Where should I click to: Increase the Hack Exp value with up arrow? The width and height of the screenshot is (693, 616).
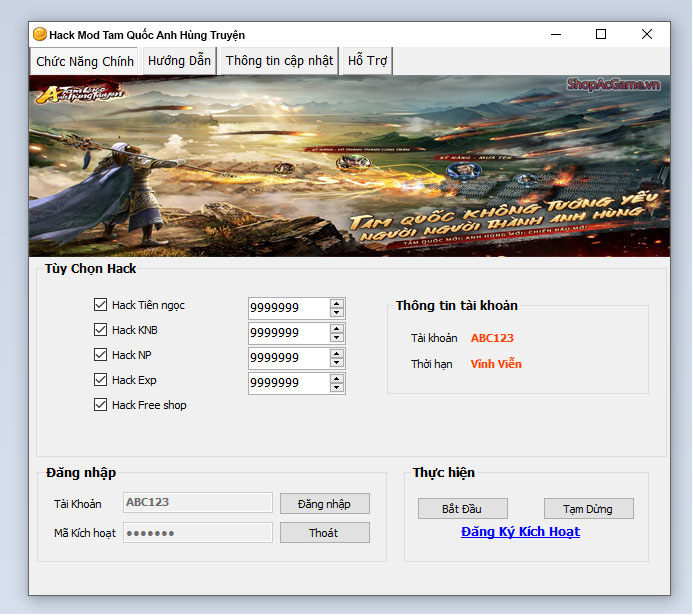click(x=337, y=379)
